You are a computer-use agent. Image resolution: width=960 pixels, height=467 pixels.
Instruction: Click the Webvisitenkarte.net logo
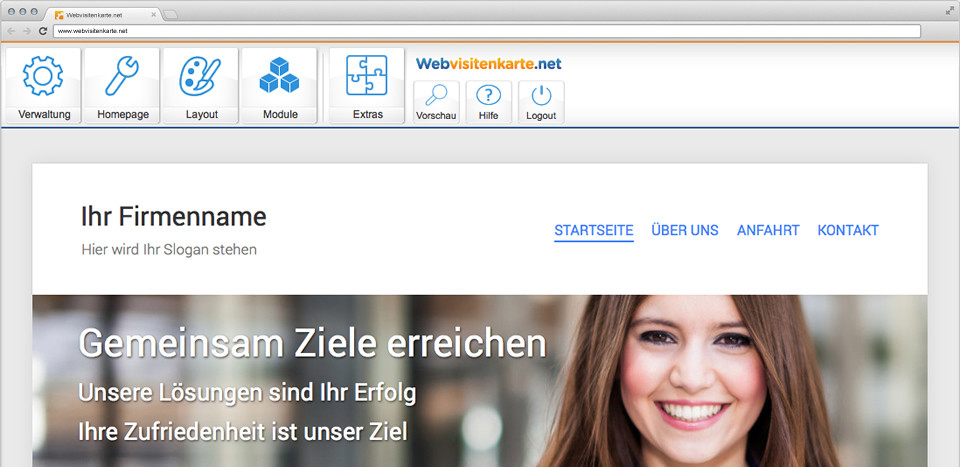tap(488, 64)
